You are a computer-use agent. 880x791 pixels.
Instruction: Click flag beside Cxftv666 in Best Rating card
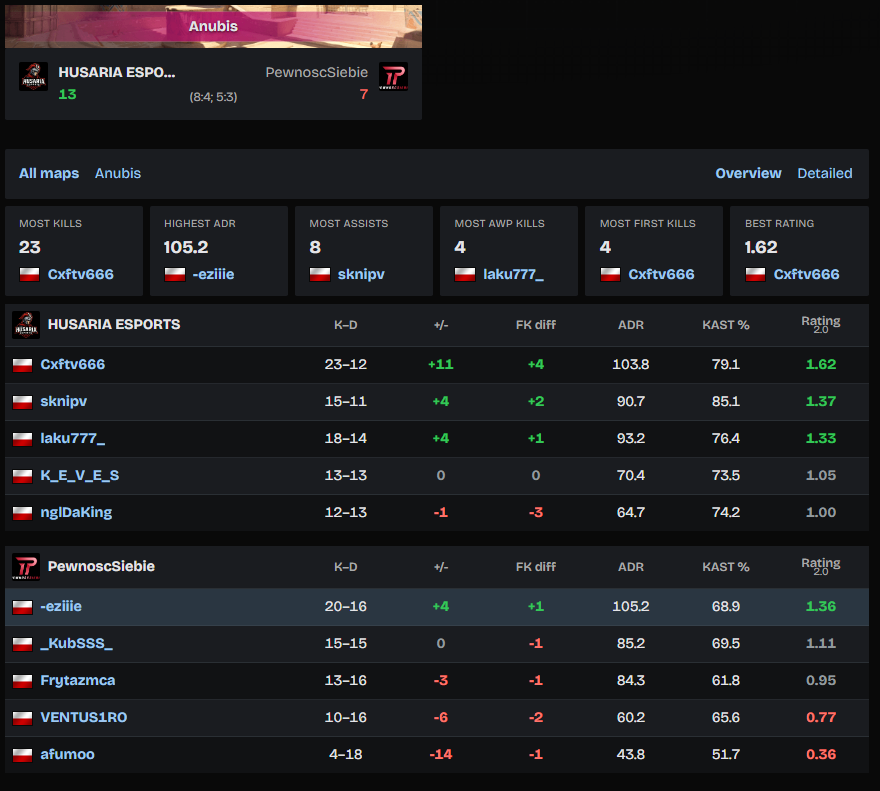tap(755, 275)
